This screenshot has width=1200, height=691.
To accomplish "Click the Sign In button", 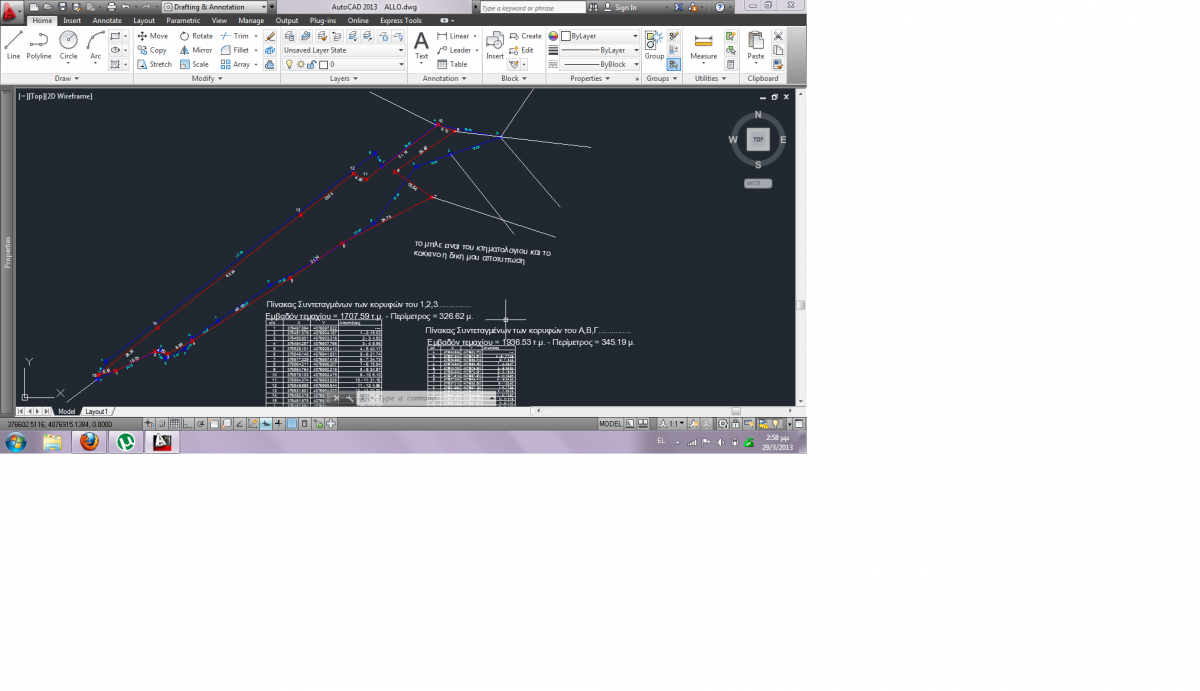I will tap(621, 7).
